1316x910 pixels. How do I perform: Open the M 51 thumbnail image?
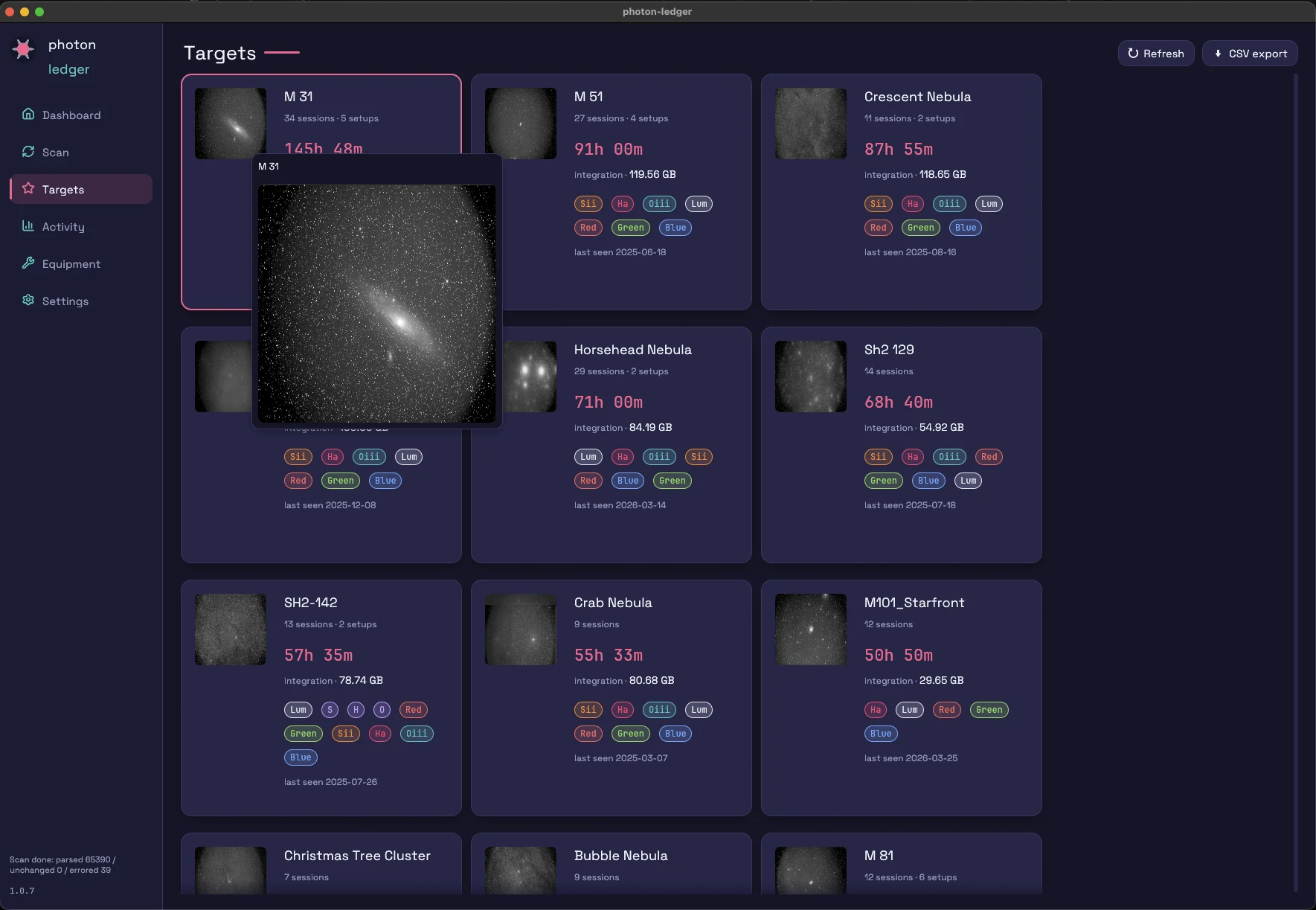tap(521, 124)
